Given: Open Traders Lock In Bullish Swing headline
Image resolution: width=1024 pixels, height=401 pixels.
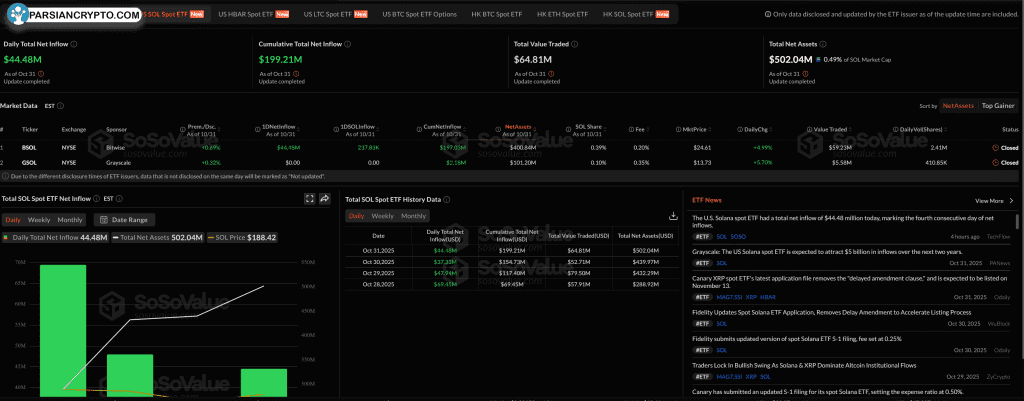Looking at the screenshot, I should (x=805, y=366).
